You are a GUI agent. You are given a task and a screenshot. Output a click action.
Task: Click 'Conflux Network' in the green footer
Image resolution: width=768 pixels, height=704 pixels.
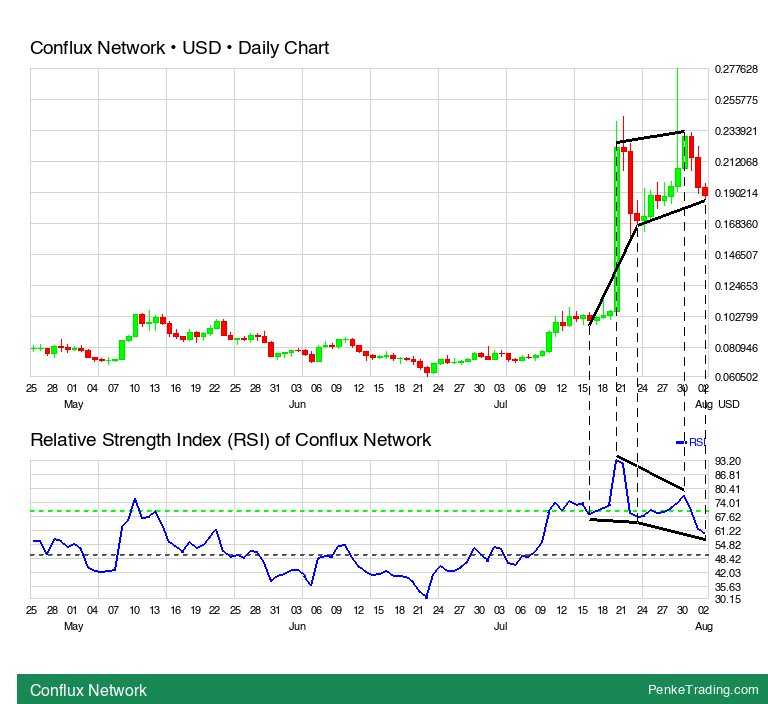88,690
